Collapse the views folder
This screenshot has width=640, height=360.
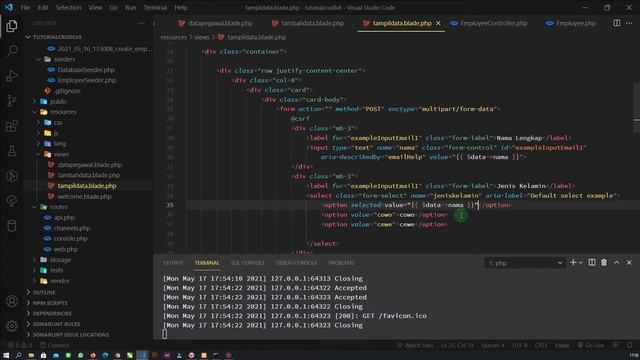point(61,154)
